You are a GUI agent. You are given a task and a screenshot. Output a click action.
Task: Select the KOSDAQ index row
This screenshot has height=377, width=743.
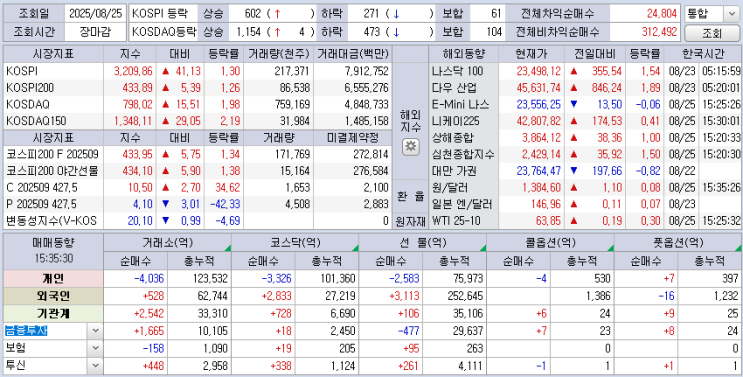pos(198,105)
